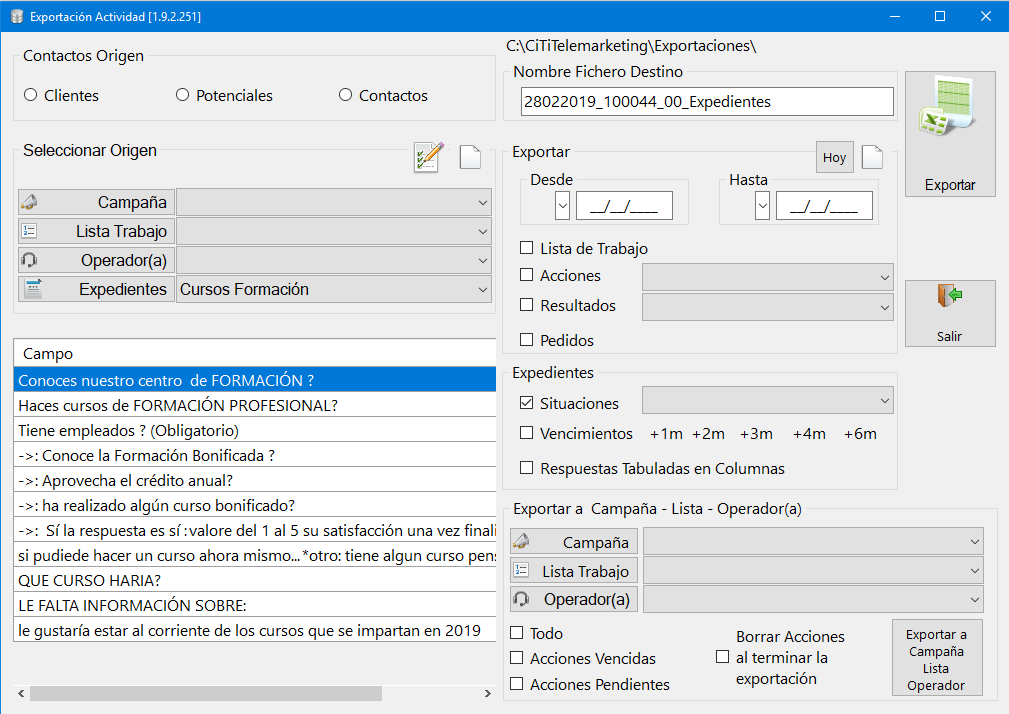Open the Desde date picker arrow
This screenshot has width=1009, height=714.
click(x=562, y=206)
